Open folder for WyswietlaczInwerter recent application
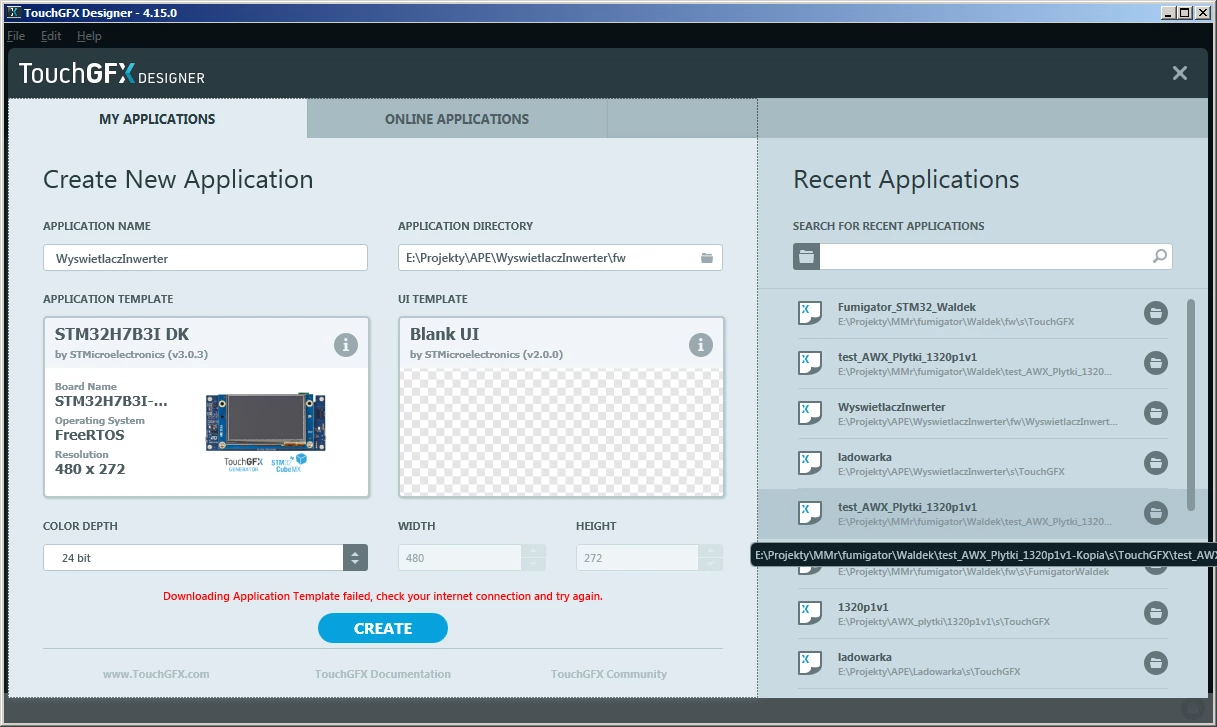This screenshot has width=1217, height=727. pyautogui.click(x=1155, y=413)
